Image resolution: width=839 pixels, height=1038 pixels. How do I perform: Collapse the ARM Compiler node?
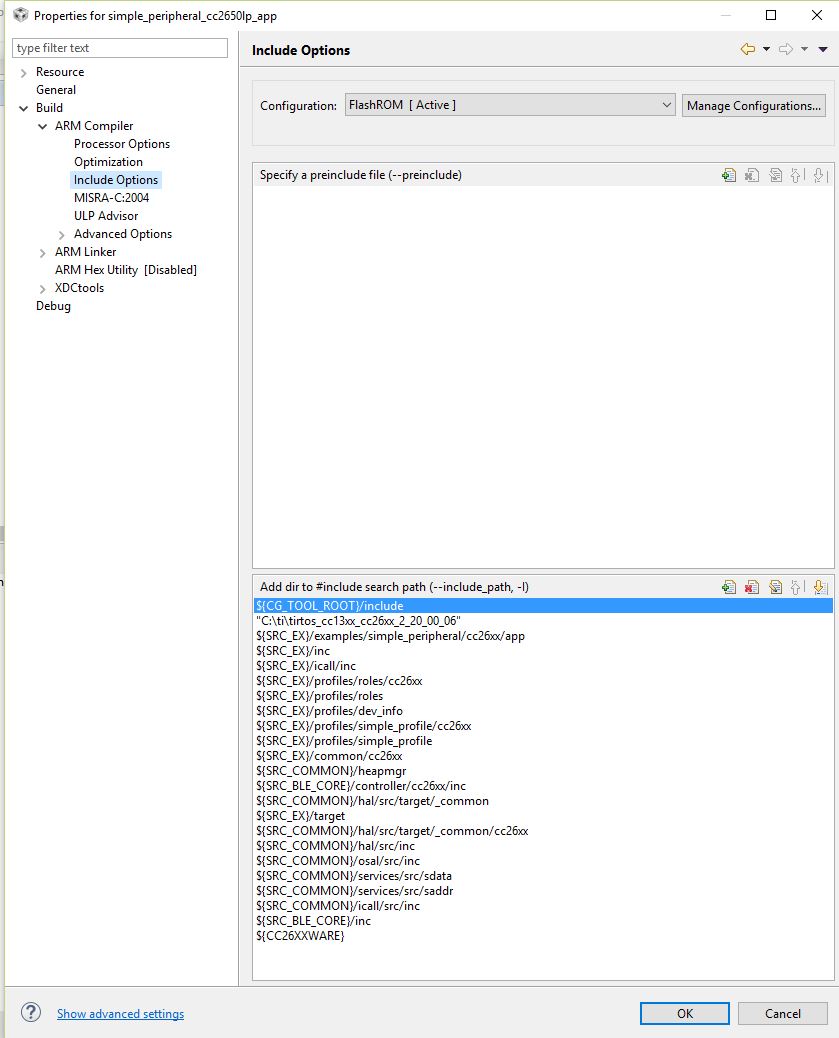[43, 126]
